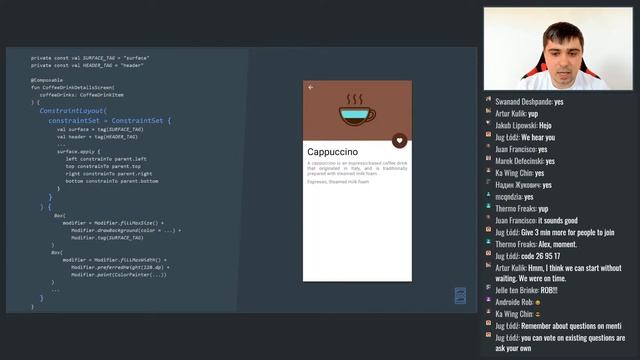
Task: Click avatar beside "code 26 95 17" message
Action: pyautogui.click(x=488, y=253)
